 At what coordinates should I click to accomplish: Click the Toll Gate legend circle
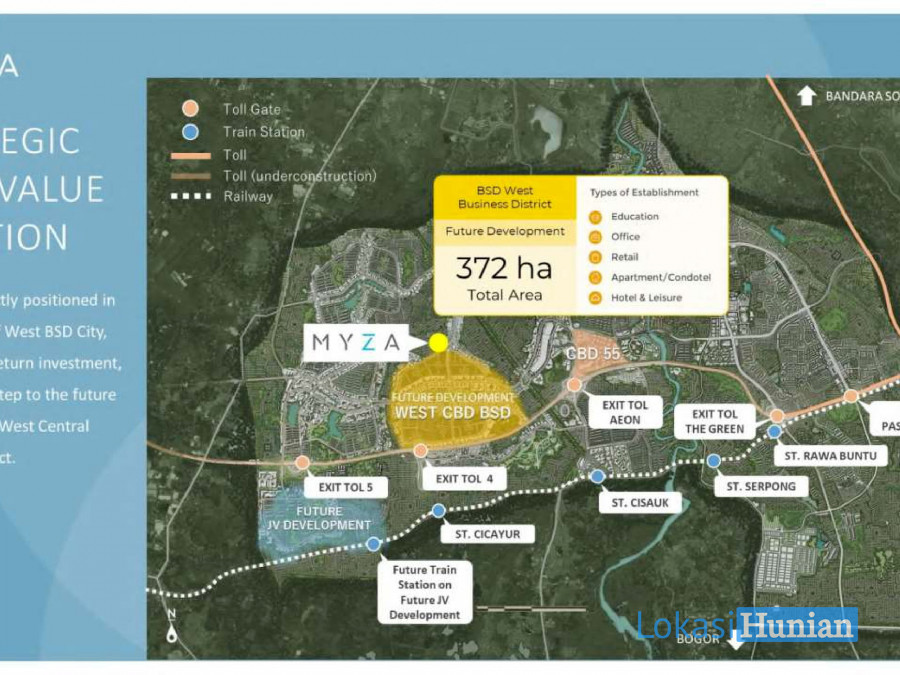click(x=190, y=108)
